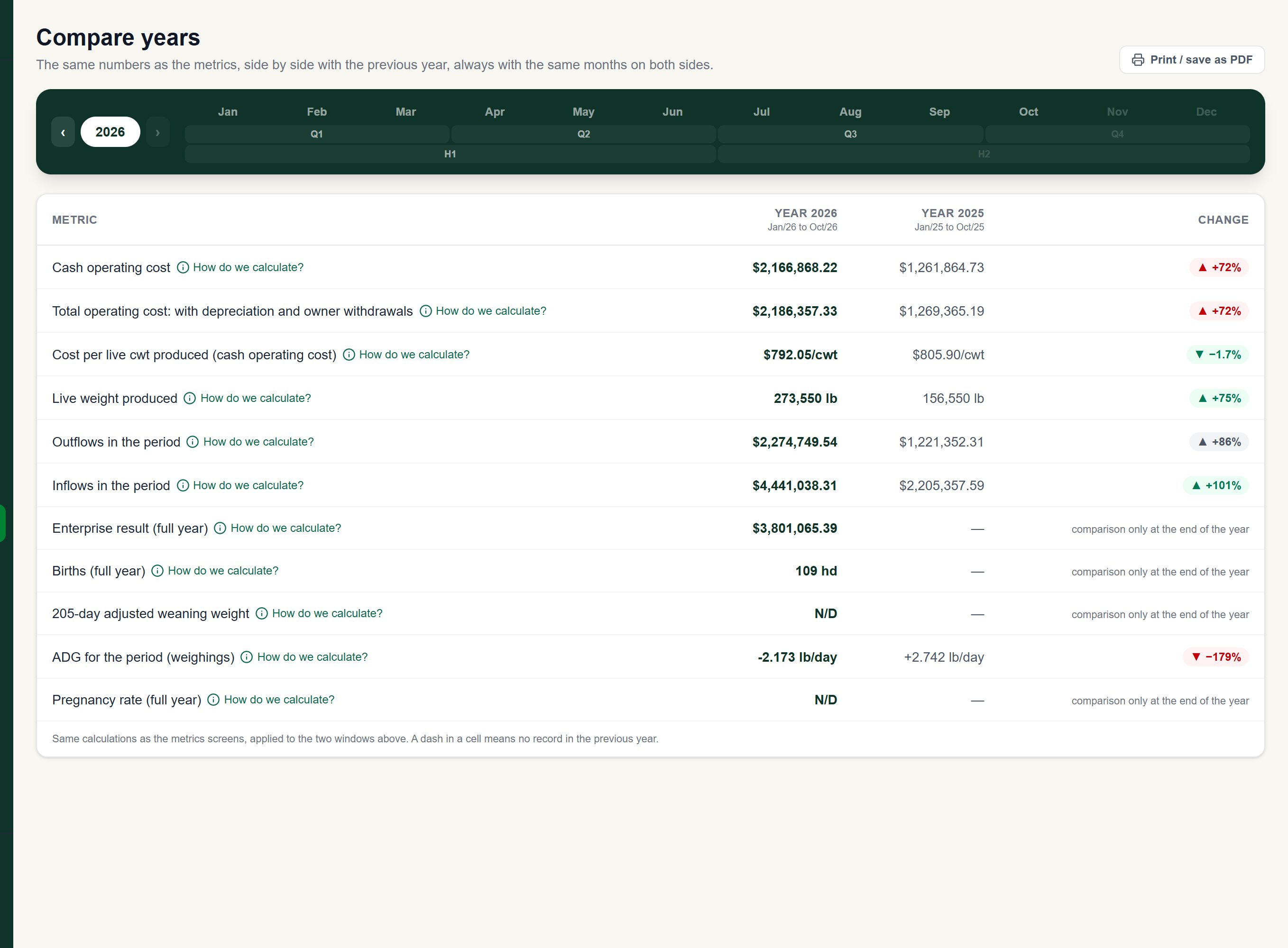Click the info icon beside Enterprise result (full year)
Viewport: 1288px width, 948px height.
(220, 528)
